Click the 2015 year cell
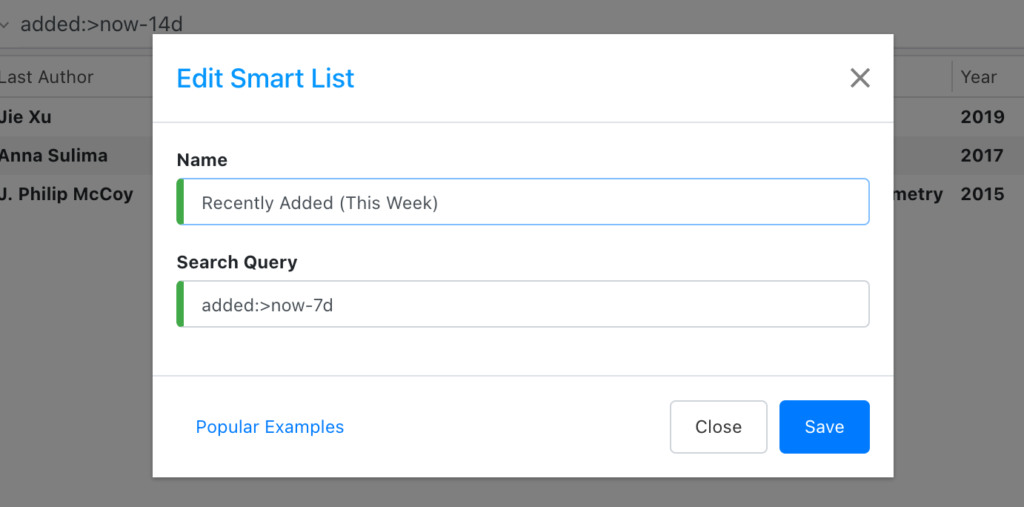The image size is (1024, 507). pyautogui.click(x=982, y=194)
